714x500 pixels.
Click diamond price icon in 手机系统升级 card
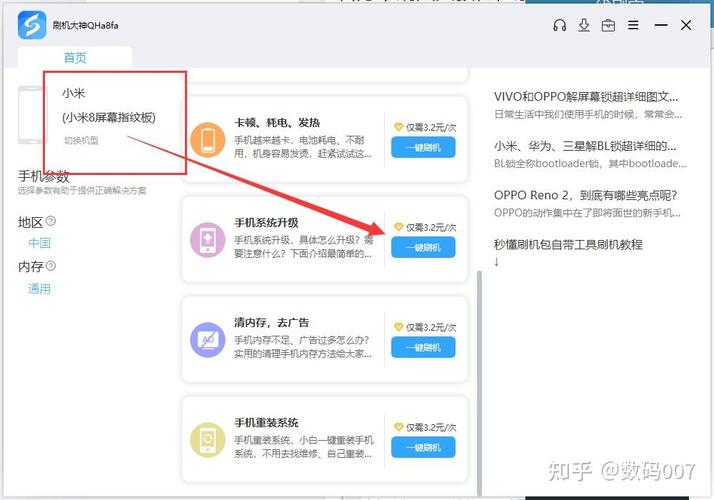point(398,227)
